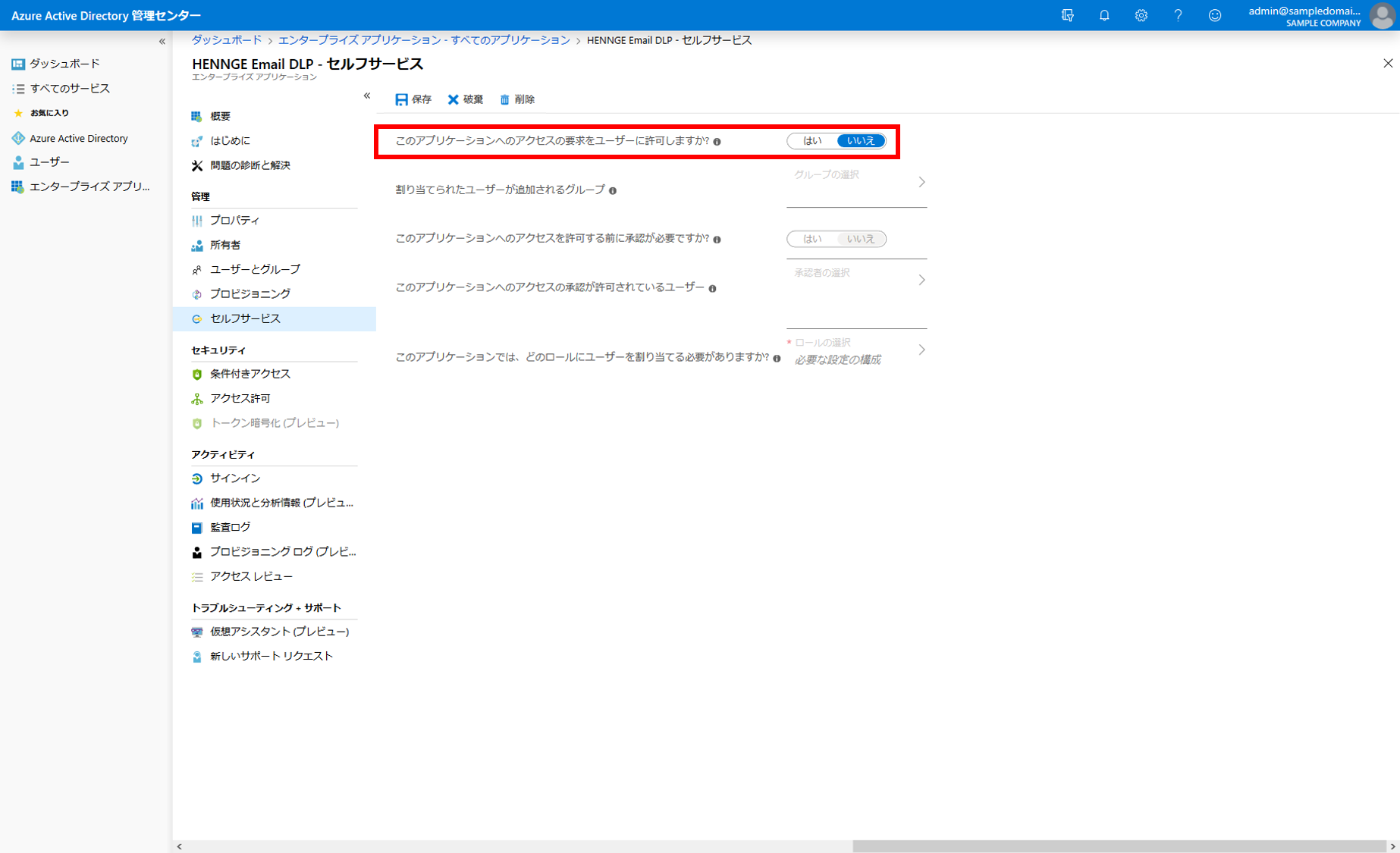This screenshot has width=1400, height=853.
Task: Click the Azure Active Directory diamond icon
Action: coord(18,138)
